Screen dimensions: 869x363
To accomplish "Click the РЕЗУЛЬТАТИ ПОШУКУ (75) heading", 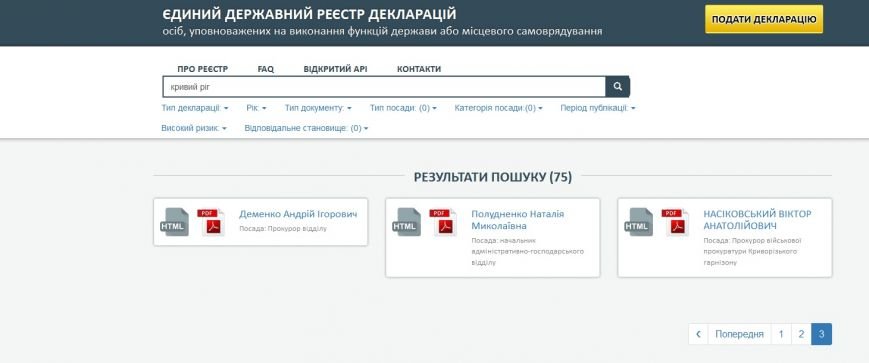I will coord(493,177).
